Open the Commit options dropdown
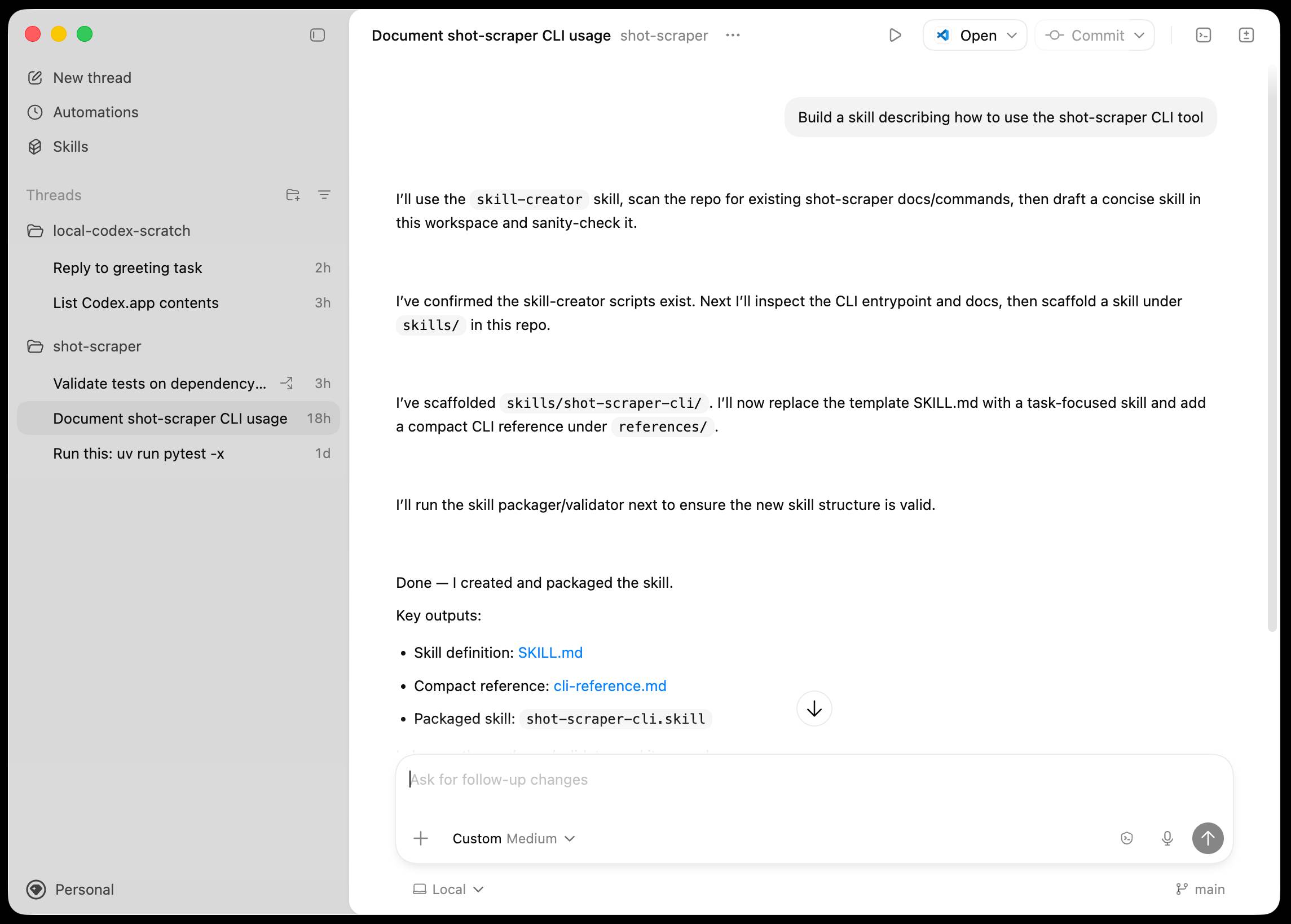 (x=1139, y=35)
